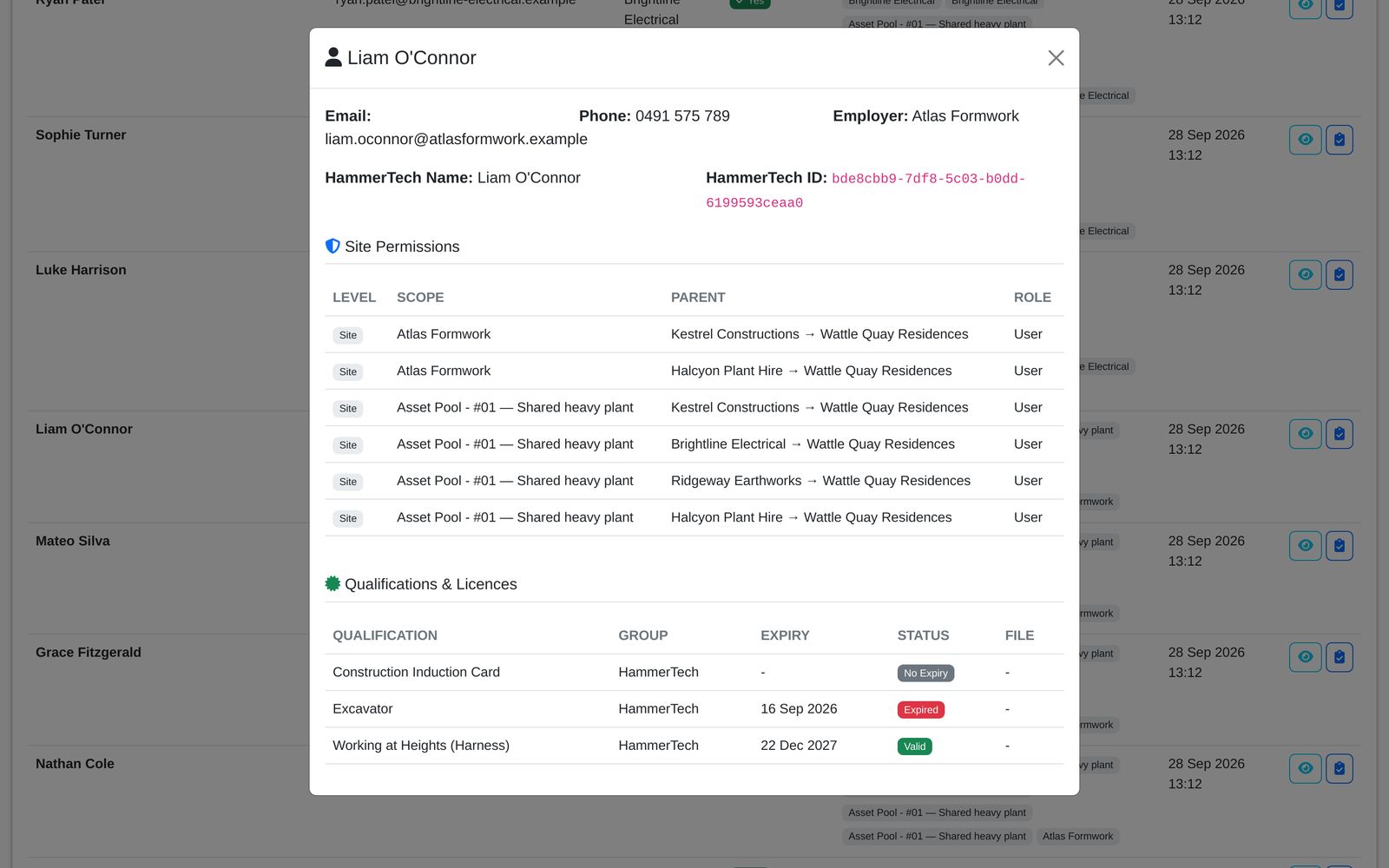Click the Valid badge for Working at Heights
This screenshot has width=1389, height=868.
click(914, 746)
